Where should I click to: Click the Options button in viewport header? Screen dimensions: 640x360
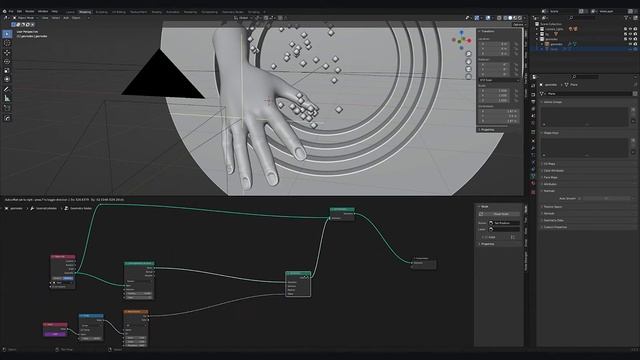[518, 24]
